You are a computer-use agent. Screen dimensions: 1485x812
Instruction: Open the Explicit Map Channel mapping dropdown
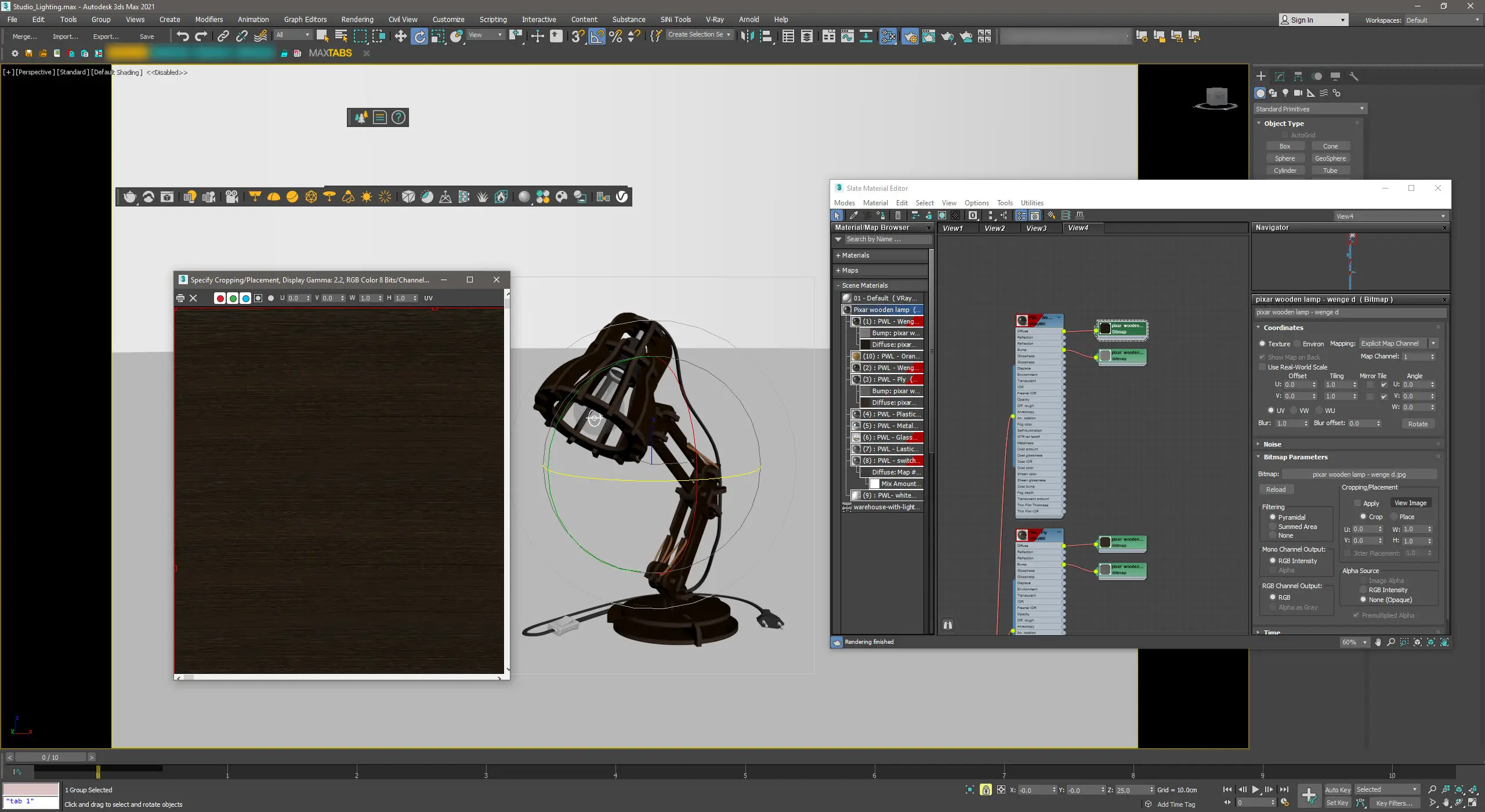click(1399, 343)
